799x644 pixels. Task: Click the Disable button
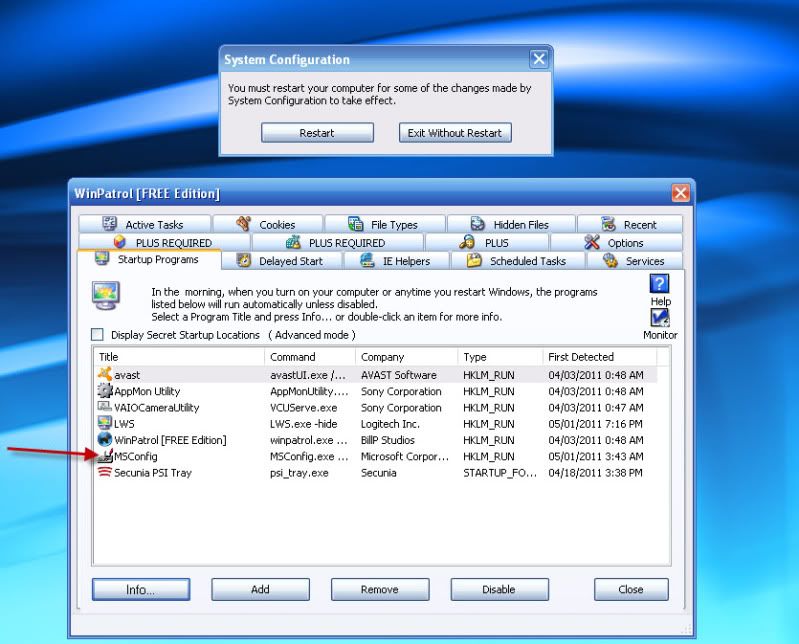pyautogui.click(x=499, y=589)
